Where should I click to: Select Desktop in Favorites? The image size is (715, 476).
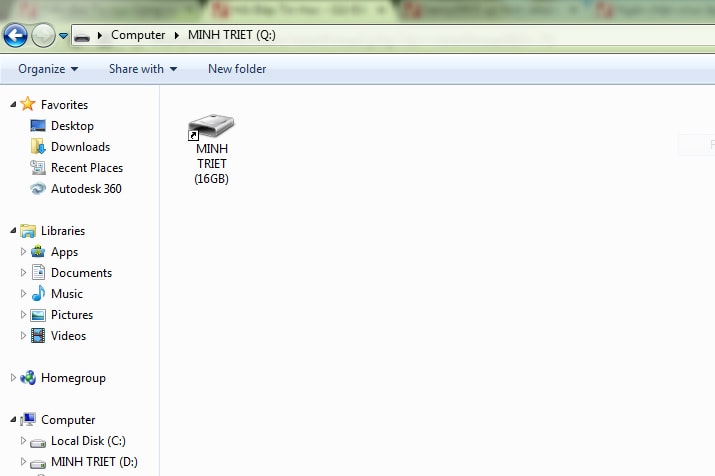tap(72, 126)
